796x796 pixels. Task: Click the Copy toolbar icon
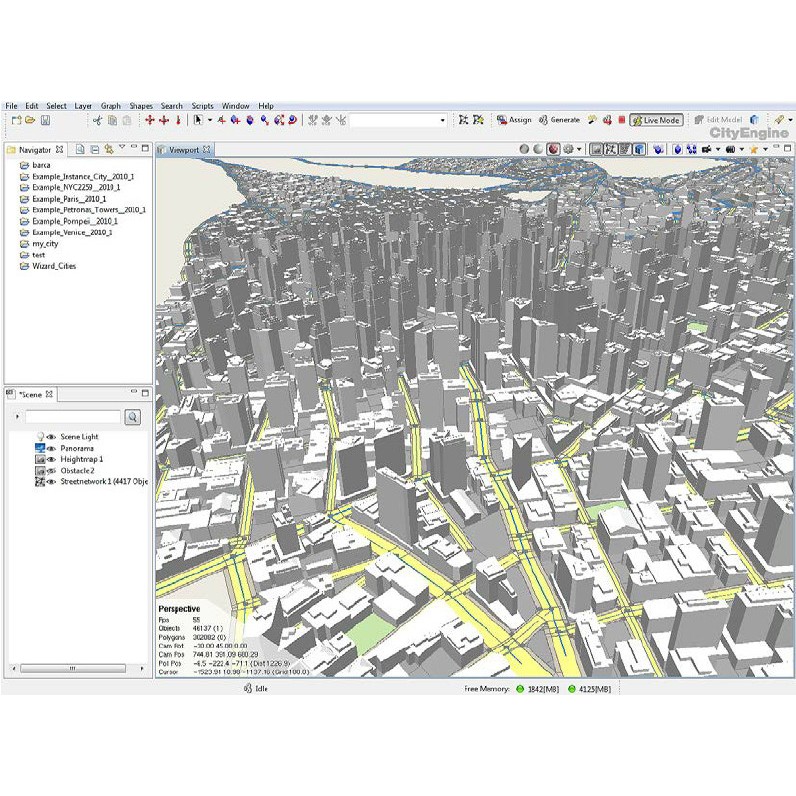[113, 120]
